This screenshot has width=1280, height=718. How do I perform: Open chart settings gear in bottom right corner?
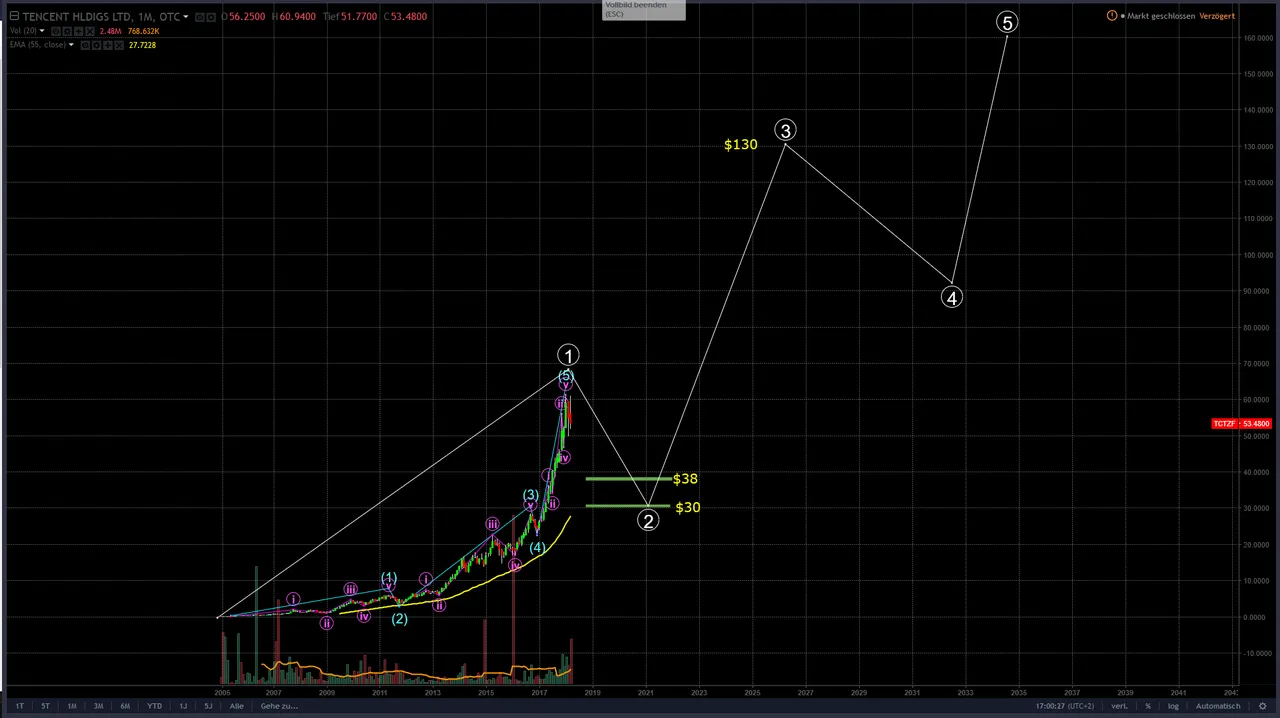tap(1262, 706)
